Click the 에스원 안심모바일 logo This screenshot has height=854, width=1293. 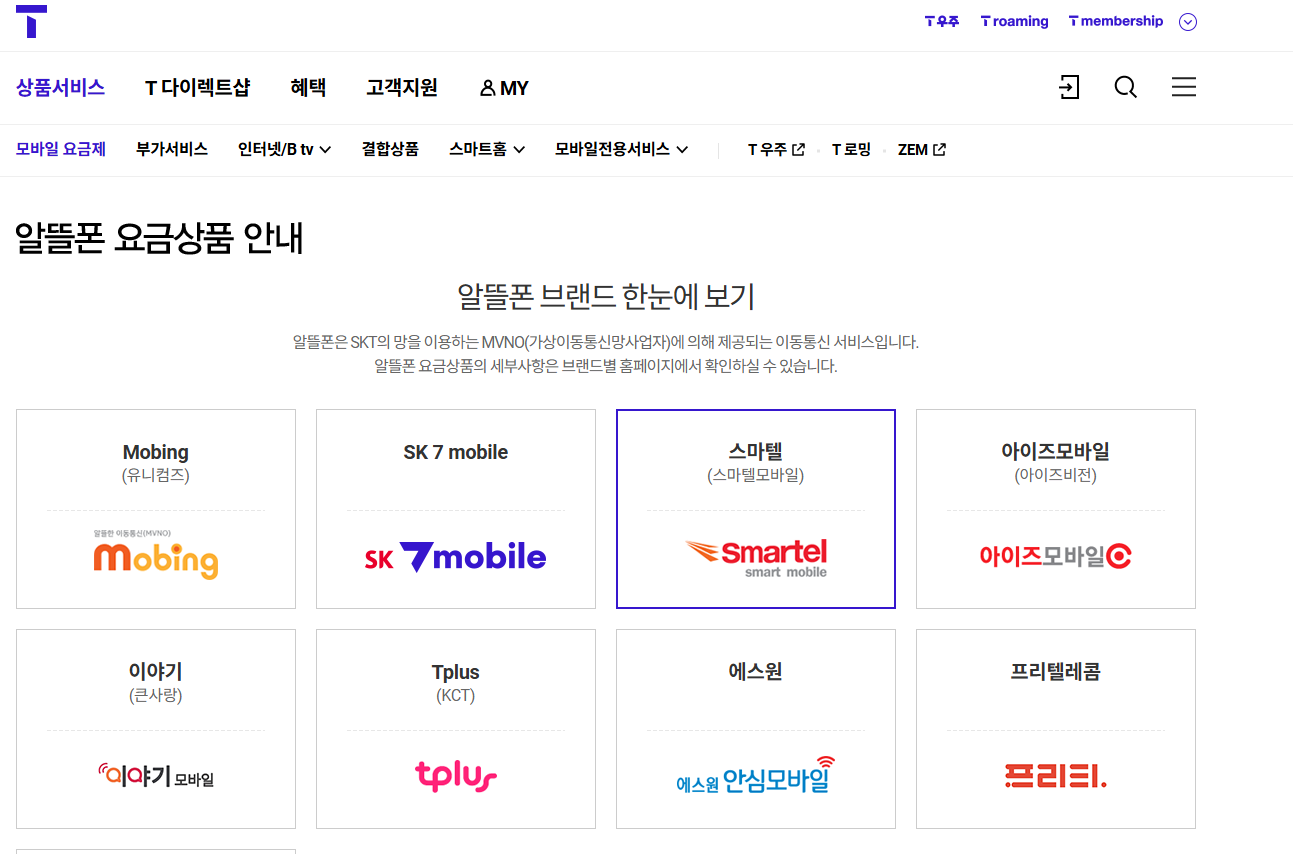click(756, 775)
